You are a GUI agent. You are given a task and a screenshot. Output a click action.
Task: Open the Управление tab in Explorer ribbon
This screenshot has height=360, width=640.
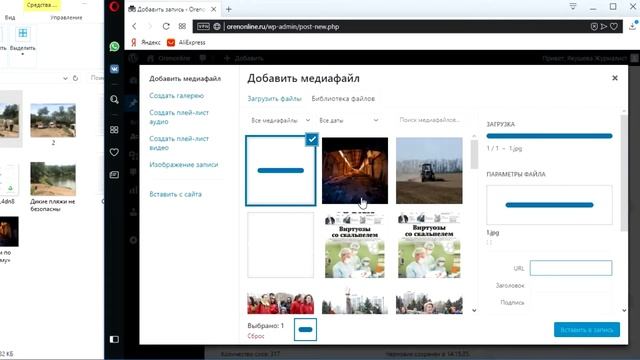coord(66,18)
